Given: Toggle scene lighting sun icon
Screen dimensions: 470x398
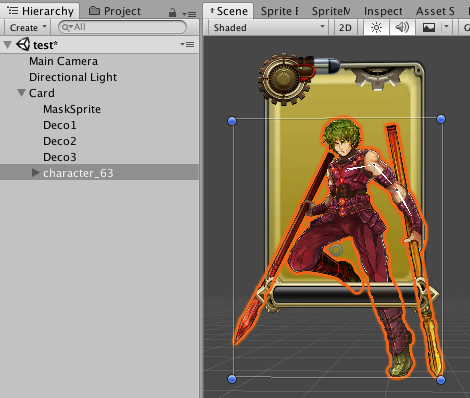Looking at the screenshot, I should coord(376,27).
